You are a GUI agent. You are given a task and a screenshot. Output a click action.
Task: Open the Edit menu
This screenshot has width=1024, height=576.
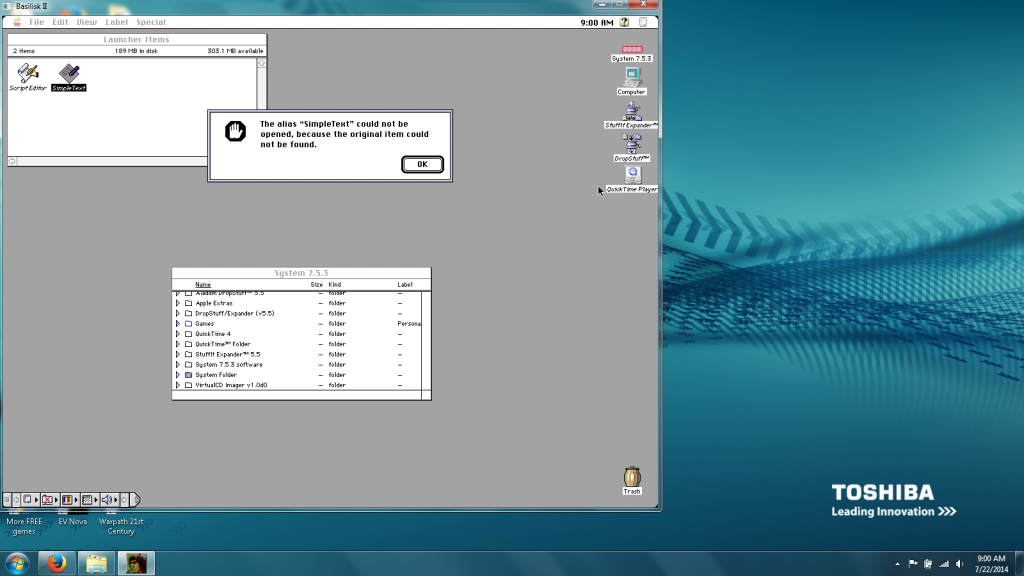(x=60, y=22)
